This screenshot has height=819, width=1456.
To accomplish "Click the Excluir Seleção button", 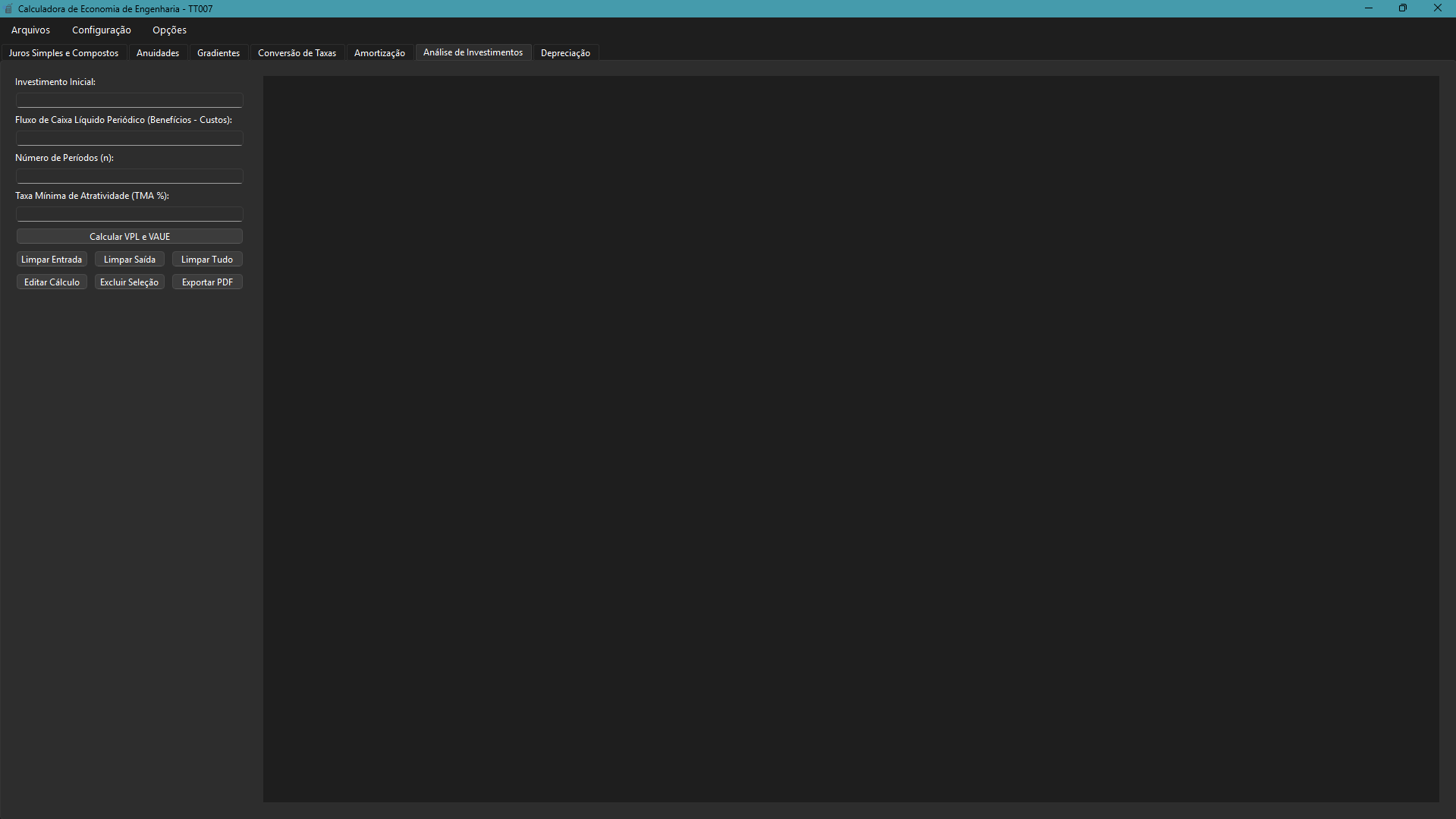I will click(130, 282).
